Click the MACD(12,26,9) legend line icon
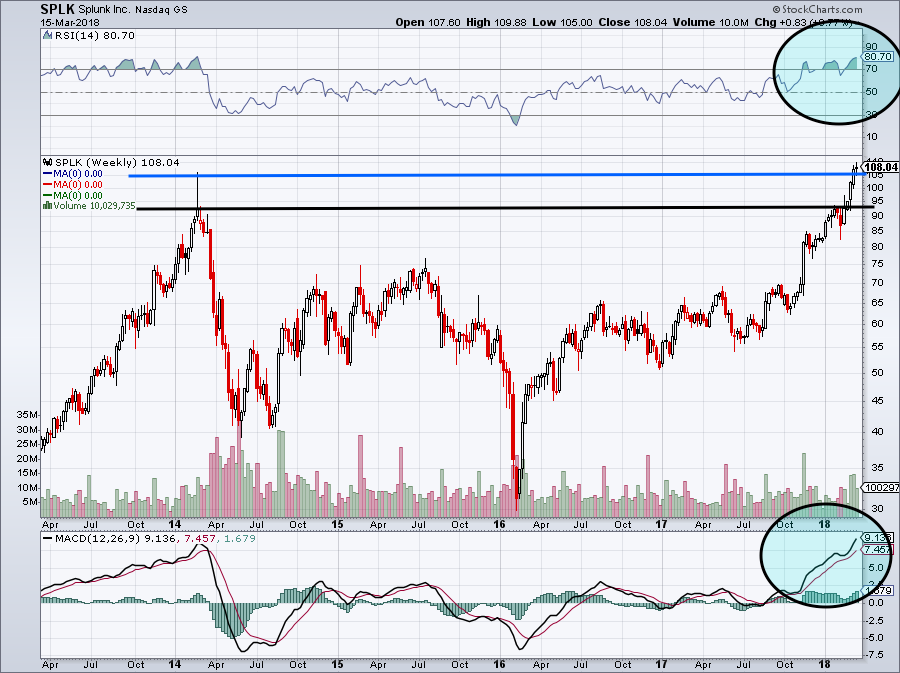This screenshot has width=900, height=673. point(47,538)
